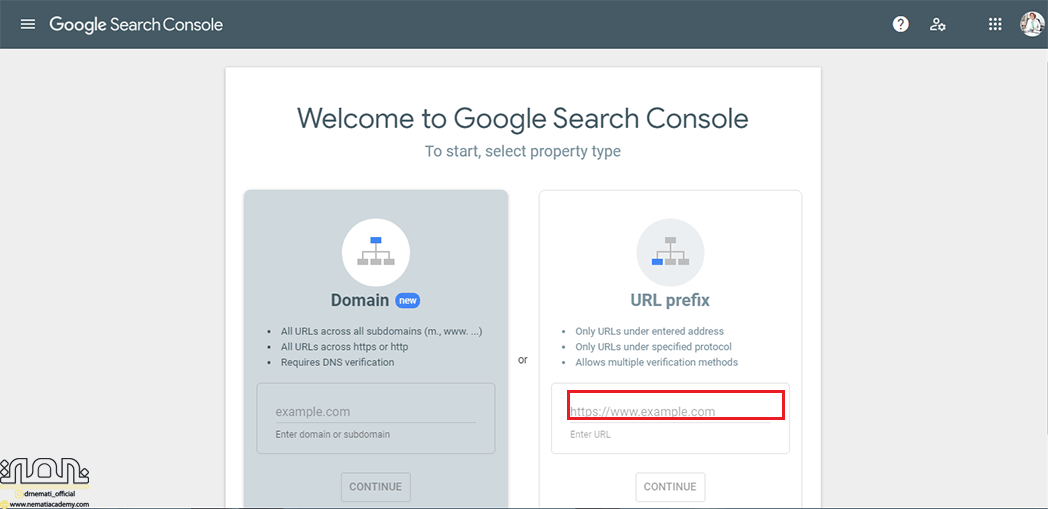1048x509 pixels.
Task: Click the URL prefix sitemap icon
Action: click(x=670, y=252)
